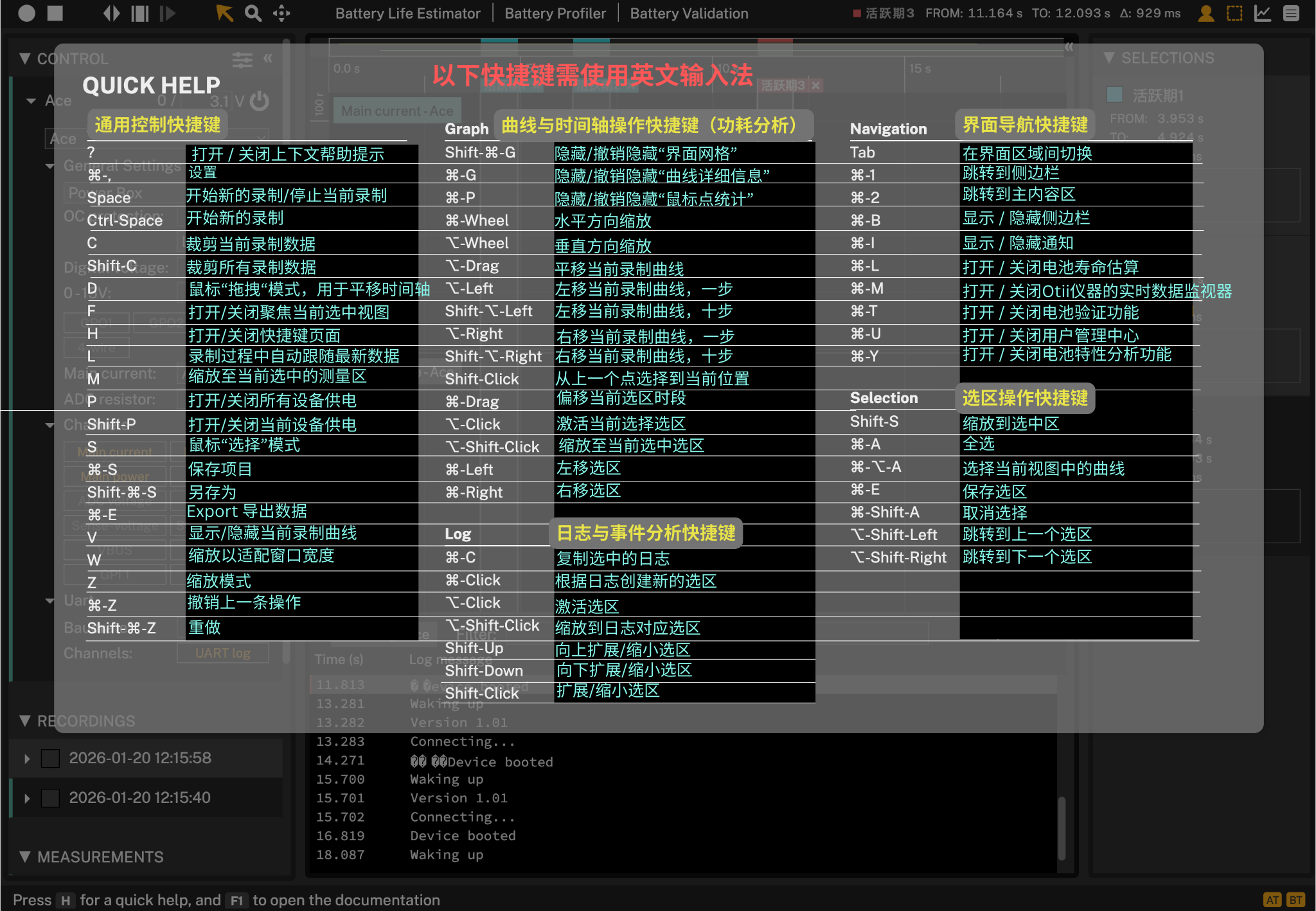Open the Battery Validation tab
The height and width of the screenshot is (911, 1316).
coord(688,13)
